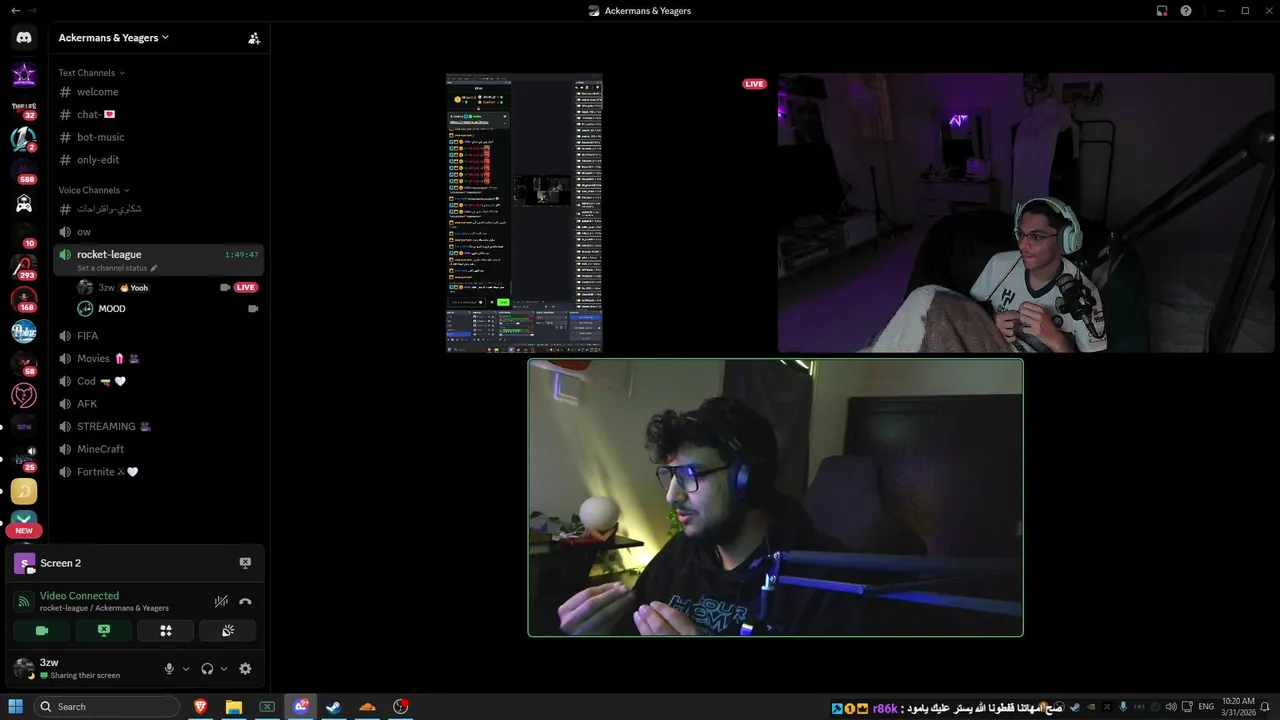
Task: Toggle tray microphone icon
Action: (x=1123, y=707)
